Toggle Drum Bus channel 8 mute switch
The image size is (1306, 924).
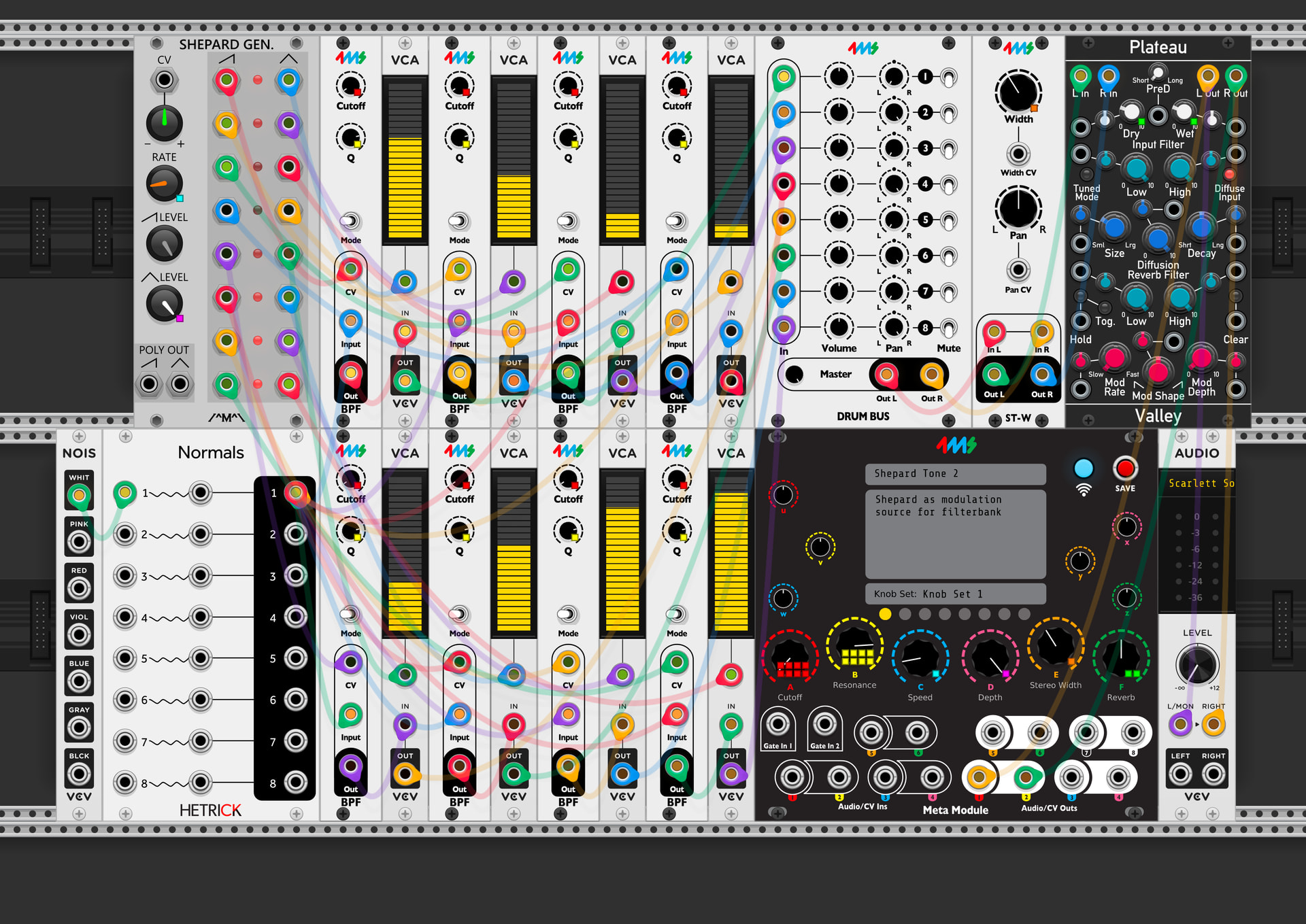(x=948, y=328)
